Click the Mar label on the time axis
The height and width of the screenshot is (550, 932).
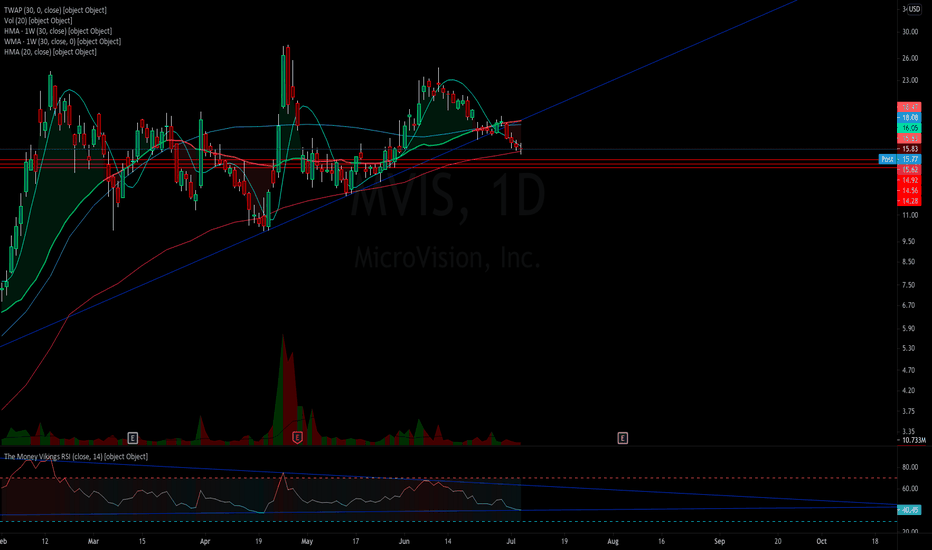[x=93, y=541]
